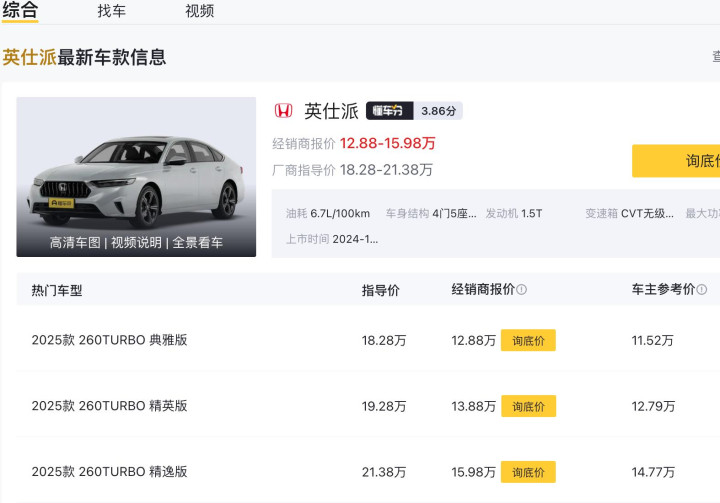This screenshot has height=503, width=720.
Task: Select the 2025款 260TURBO 典雅版 model
Action: point(109,340)
